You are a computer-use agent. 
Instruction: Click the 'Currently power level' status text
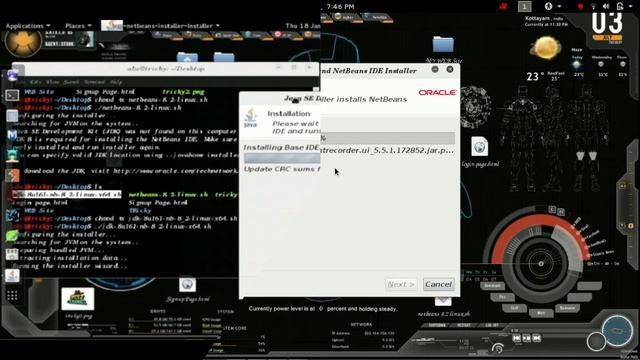[x=323, y=309]
